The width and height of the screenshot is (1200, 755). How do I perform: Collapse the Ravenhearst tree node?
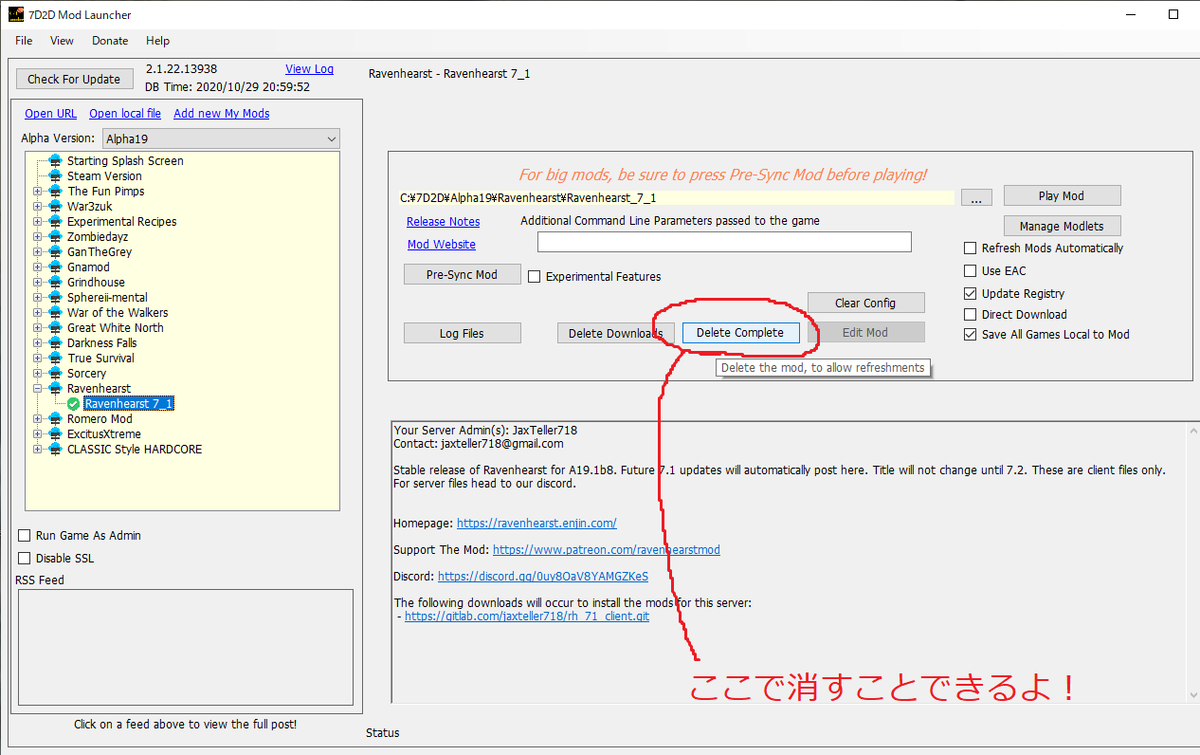point(40,388)
